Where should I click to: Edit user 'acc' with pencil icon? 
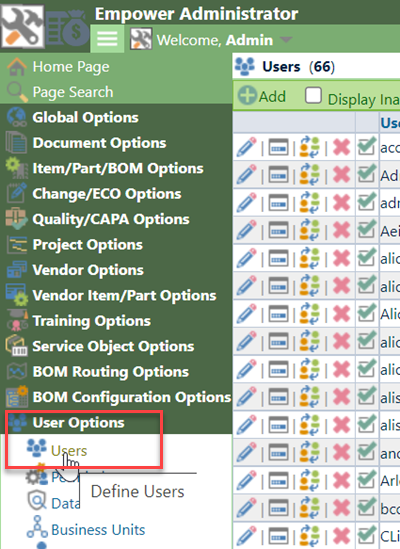click(246, 147)
